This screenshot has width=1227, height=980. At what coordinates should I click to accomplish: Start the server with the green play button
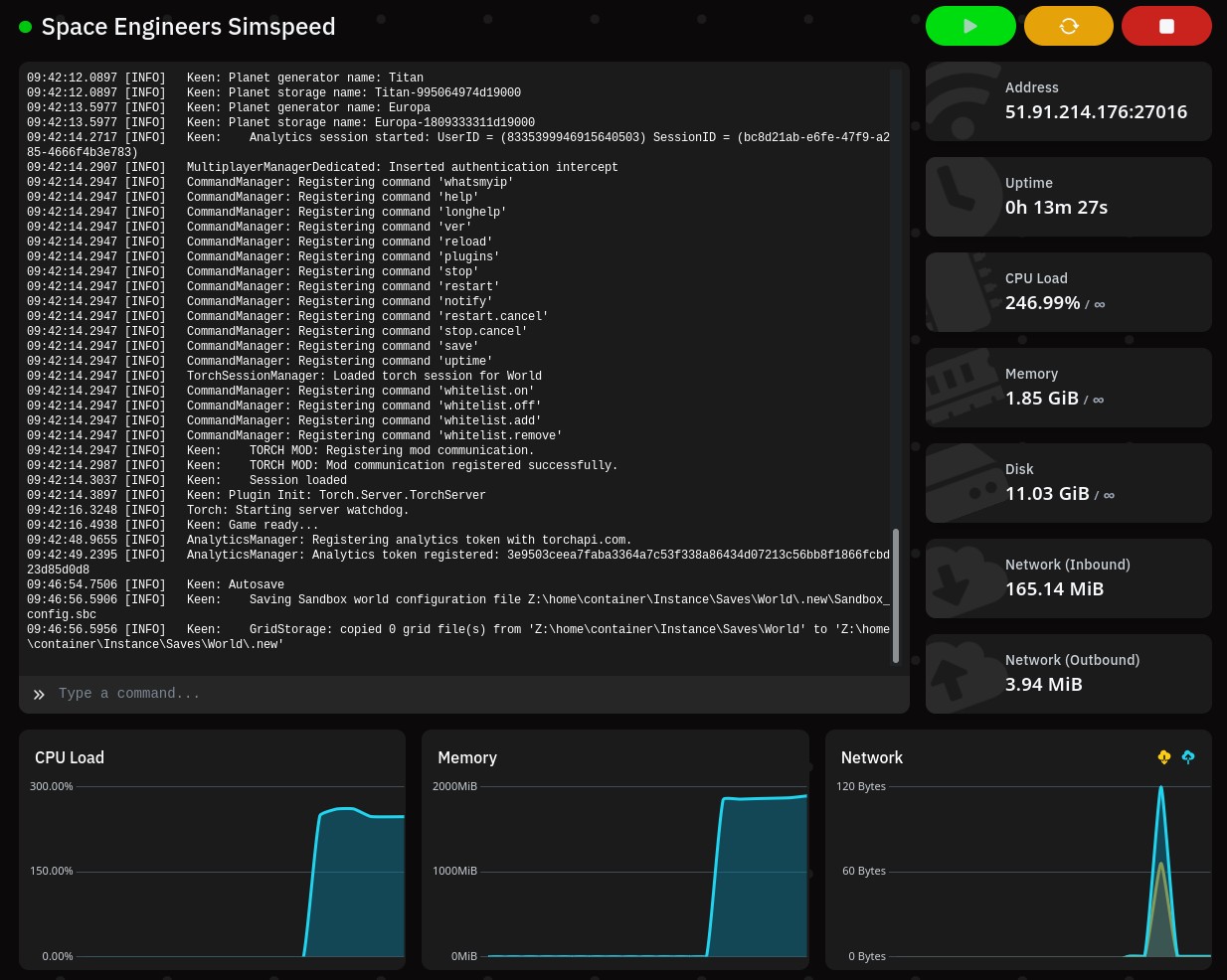(x=970, y=26)
